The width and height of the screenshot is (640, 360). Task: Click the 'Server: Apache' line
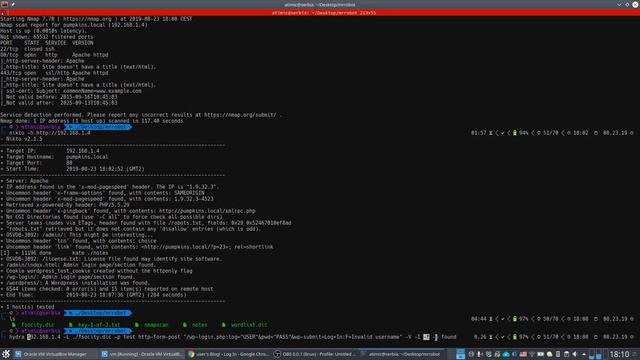[x=24, y=181]
